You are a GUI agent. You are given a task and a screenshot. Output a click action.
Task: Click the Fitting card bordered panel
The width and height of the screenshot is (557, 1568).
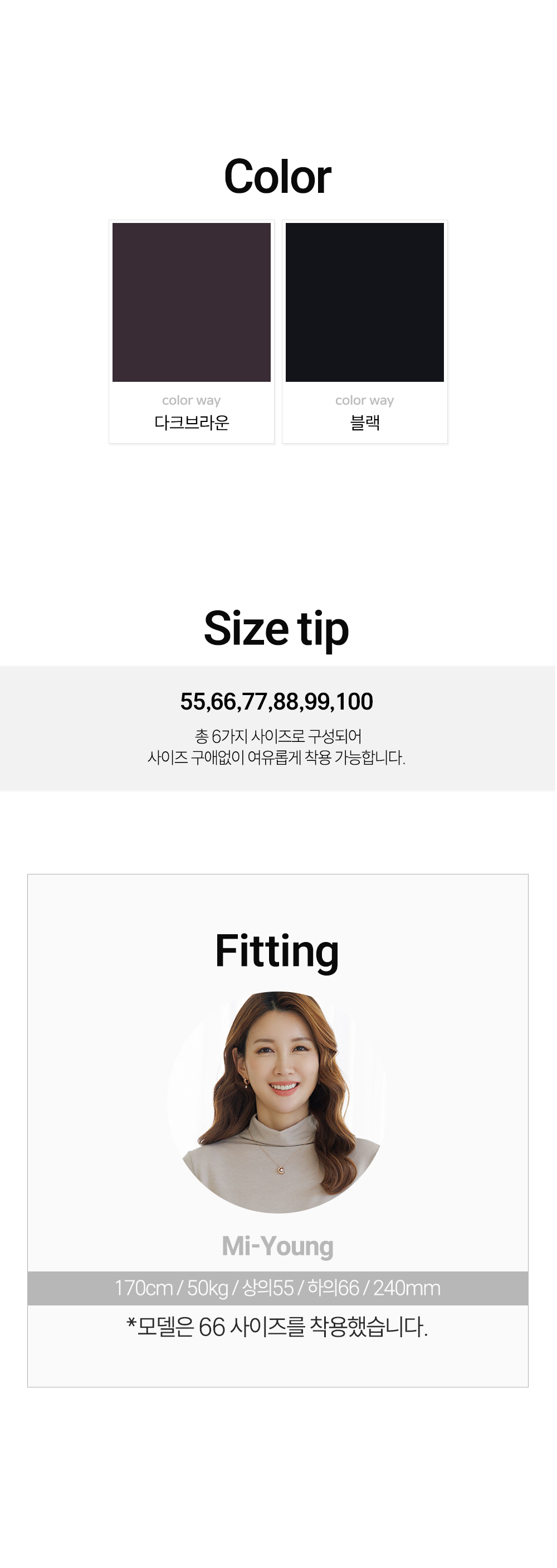[278, 1130]
